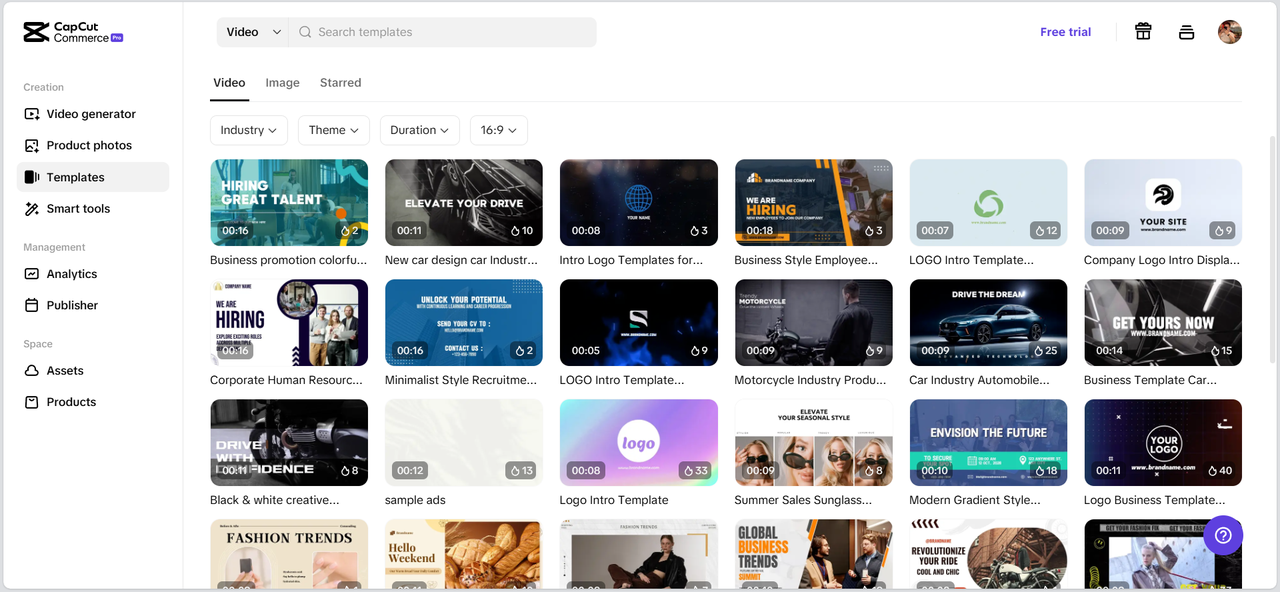The image size is (1280, 592).
Task: Switch to the Starred tab
Action: point(340,83)
